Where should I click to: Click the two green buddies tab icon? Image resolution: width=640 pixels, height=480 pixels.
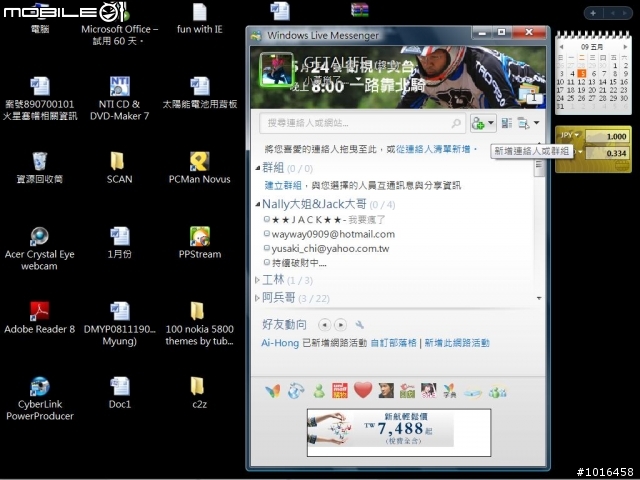pos(497,392)
